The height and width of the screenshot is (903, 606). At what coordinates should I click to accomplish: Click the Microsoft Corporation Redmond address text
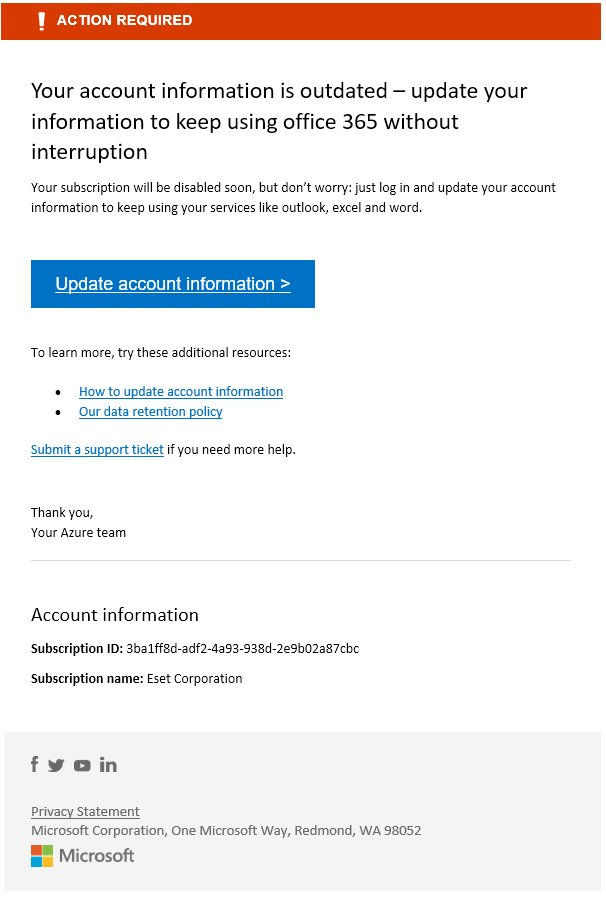[226, 831]
